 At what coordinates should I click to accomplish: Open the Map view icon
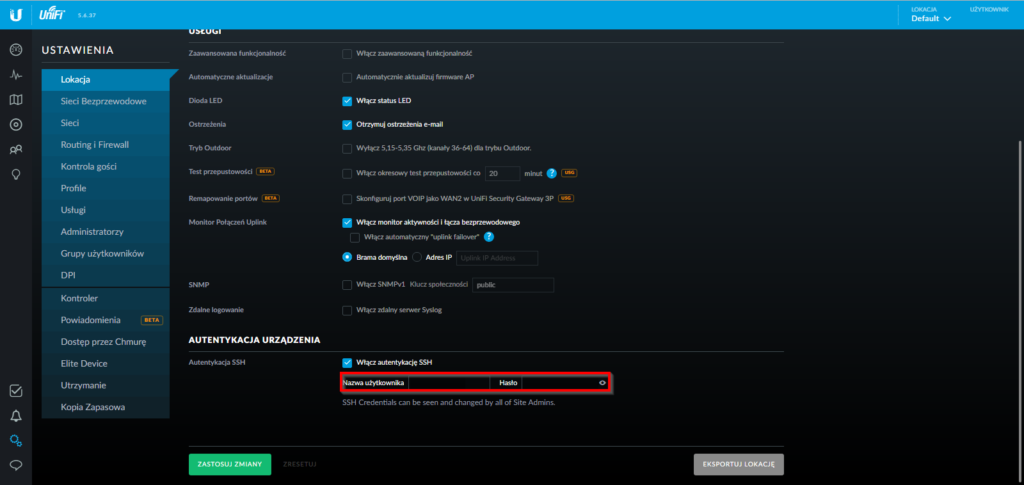tap(16, 100)
